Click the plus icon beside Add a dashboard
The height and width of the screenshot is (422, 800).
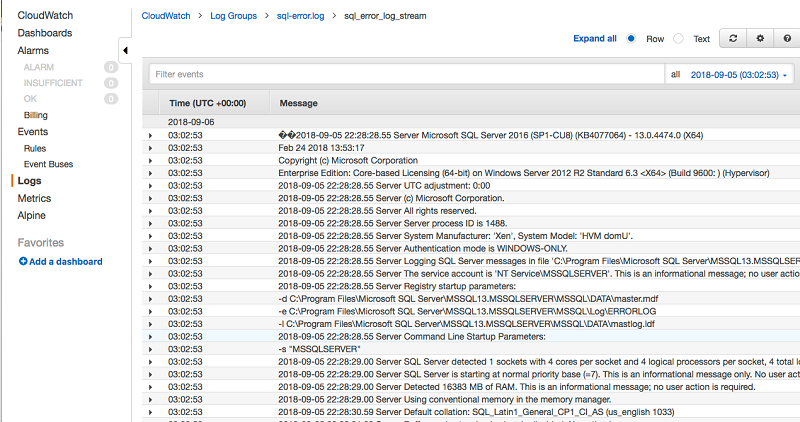(23, 261)
